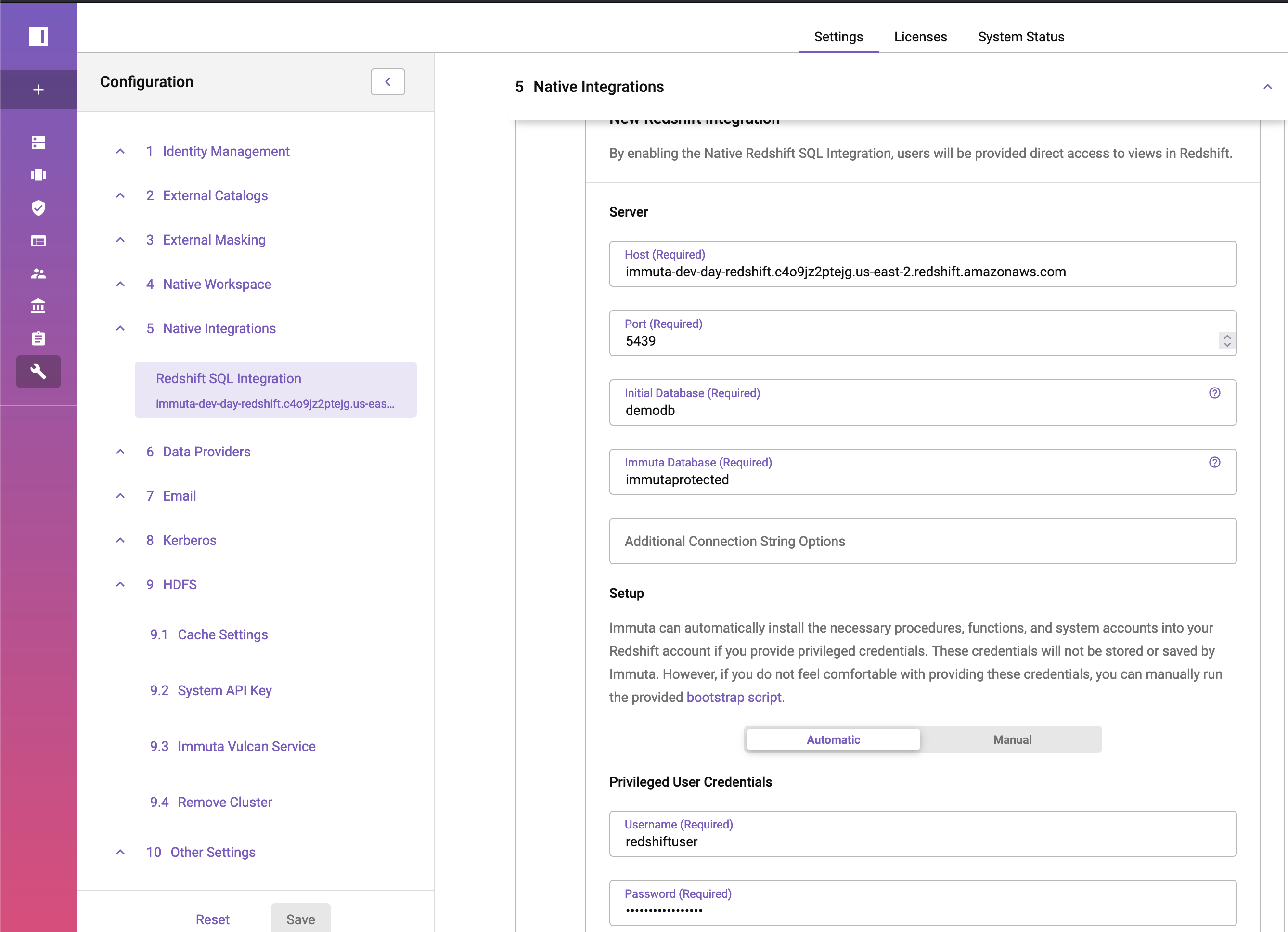Click the Immuta logo icon
The width and height of the screenshot is (1288, 932).
click(38, 37)
